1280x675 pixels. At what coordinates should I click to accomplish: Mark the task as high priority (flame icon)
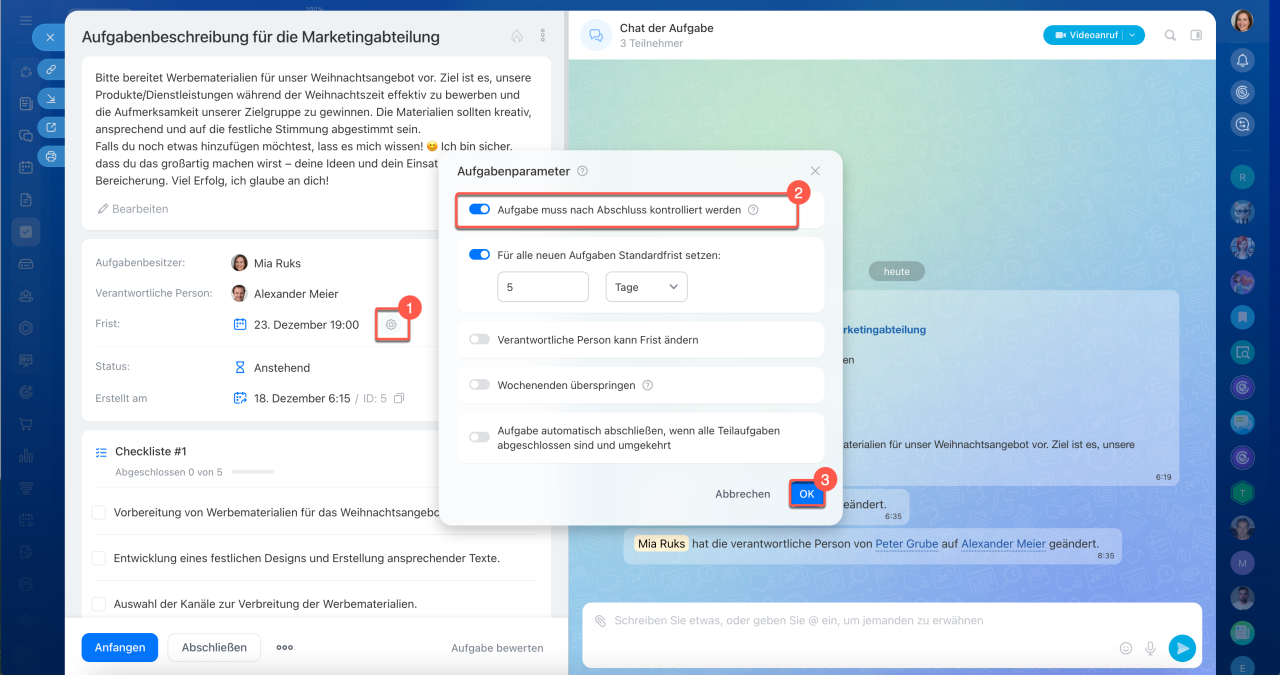click(x=517, y=36)
